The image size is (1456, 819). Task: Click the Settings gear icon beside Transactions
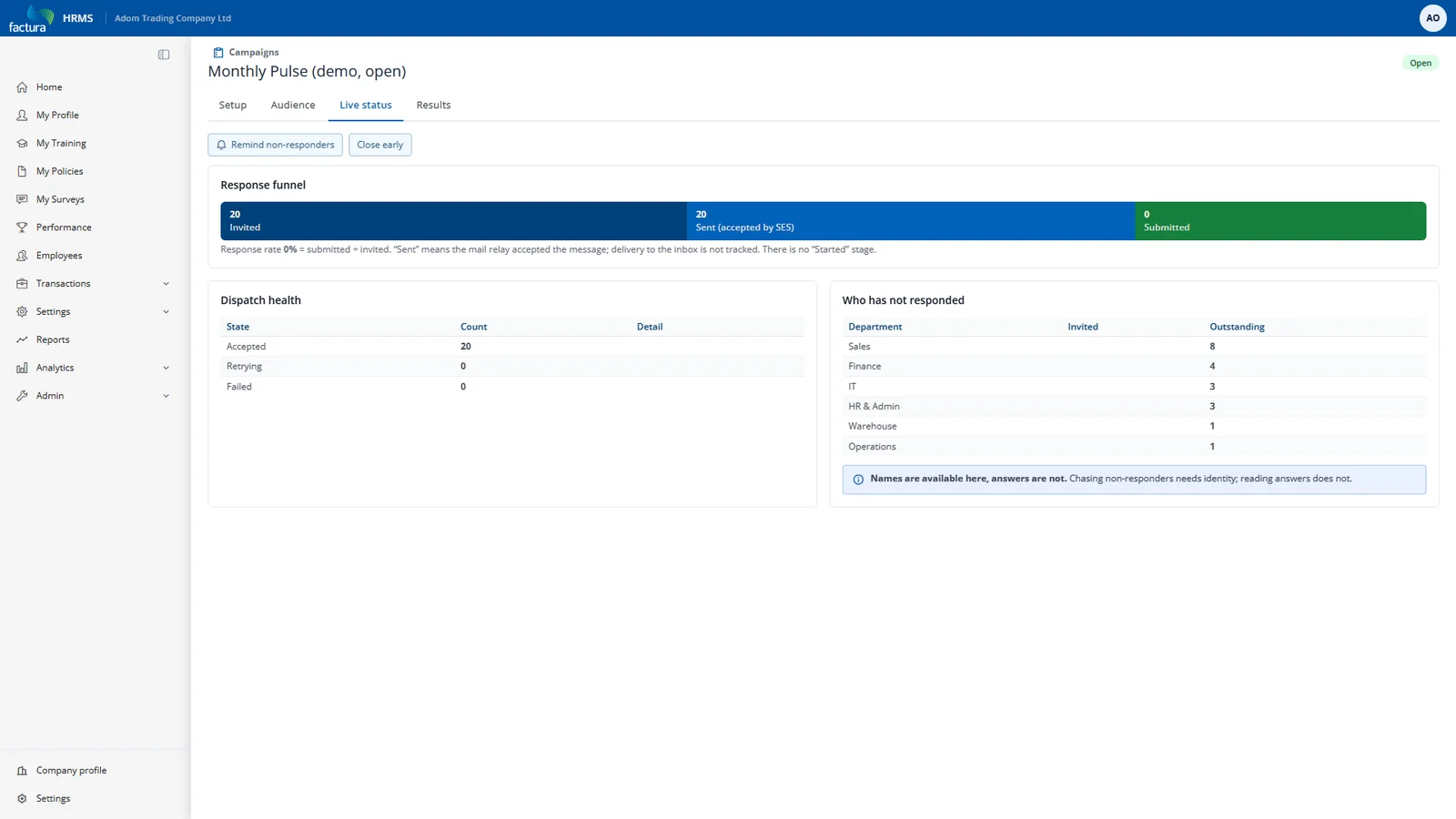[22, 312]
